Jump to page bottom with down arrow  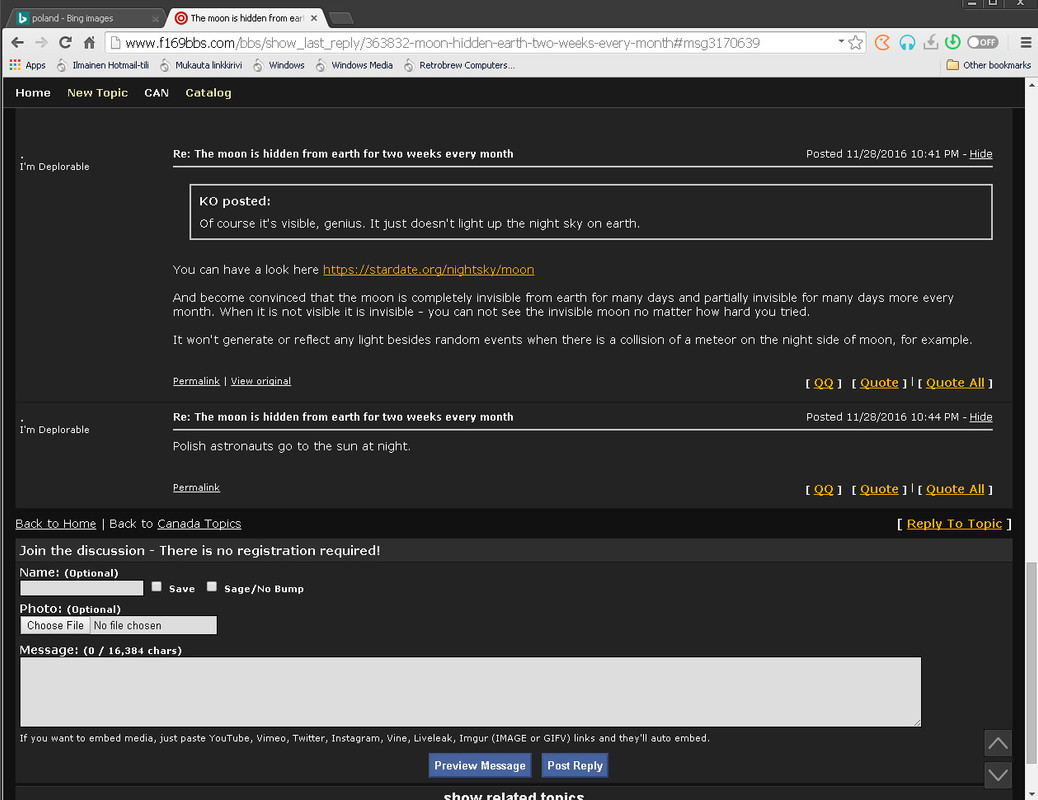point(998,775)
